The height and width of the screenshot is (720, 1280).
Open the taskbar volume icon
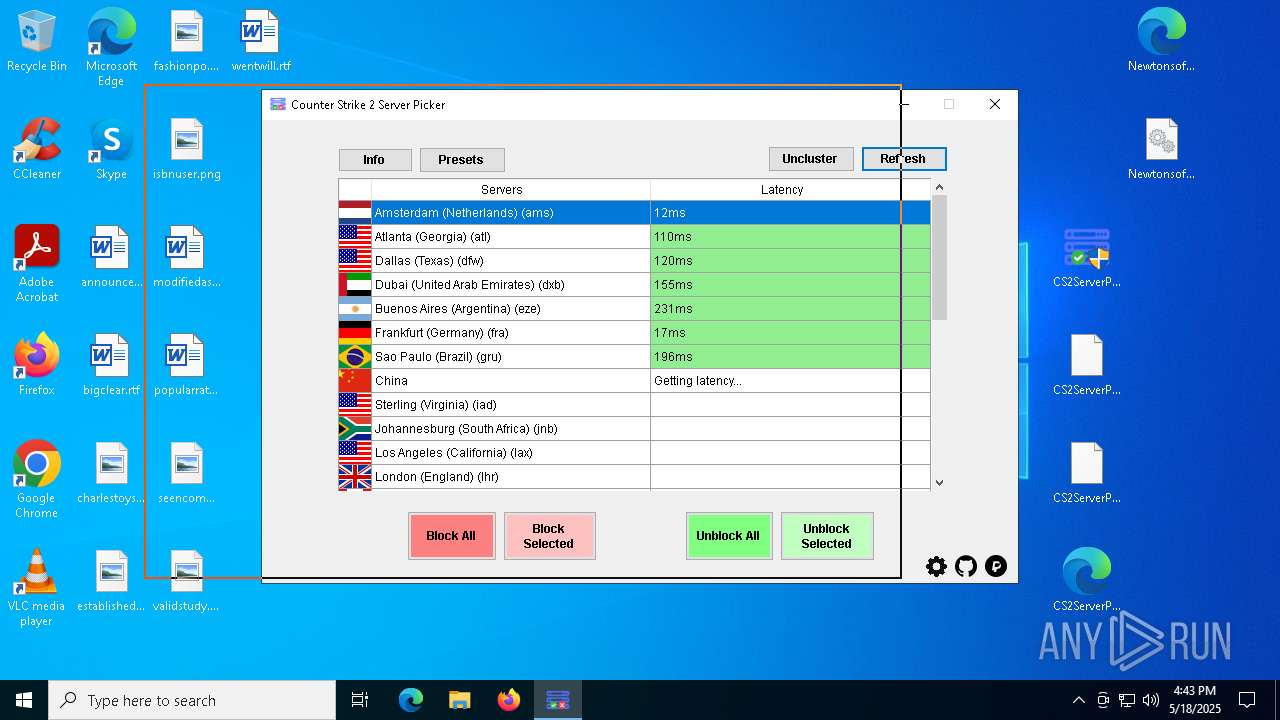pos(1151,700)
